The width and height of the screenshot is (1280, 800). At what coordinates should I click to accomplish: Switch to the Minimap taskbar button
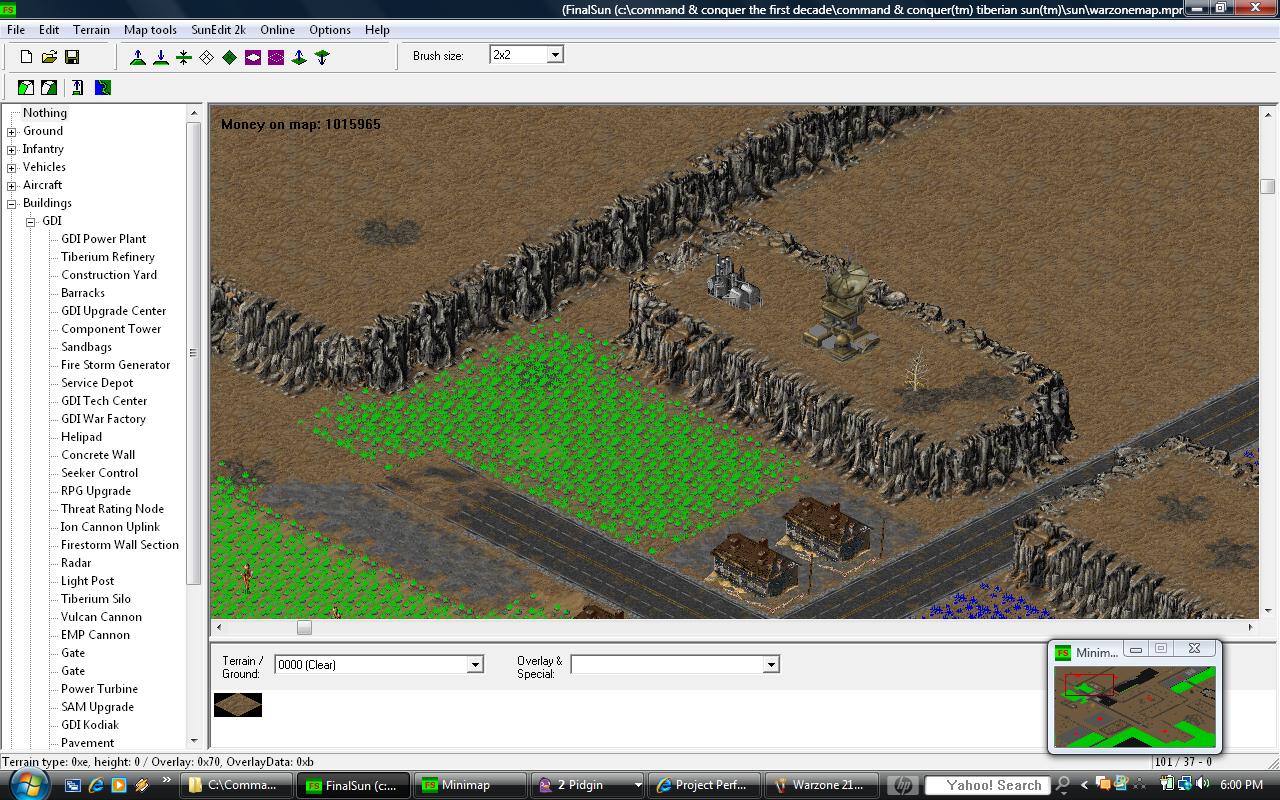pyautogui.click(x=470, y=785)
